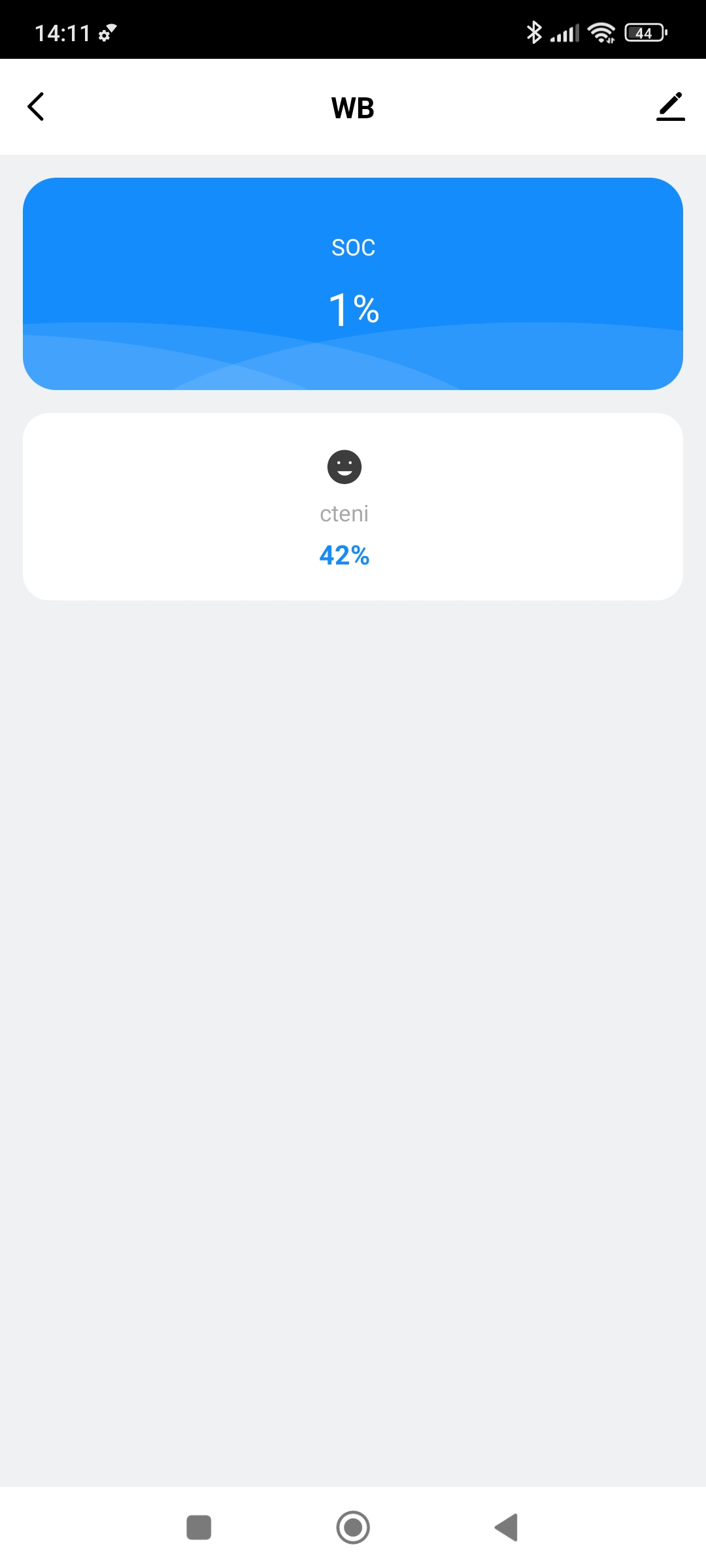This screenshot has width=706, height=1568.
Task: Open edit mode with the pencil icon
Action: point(670,106)
